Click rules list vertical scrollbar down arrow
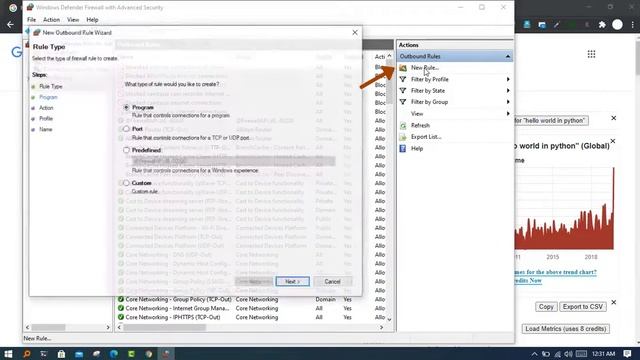The width and height of the screenshot is (640, 360). (x=389, y=320)
